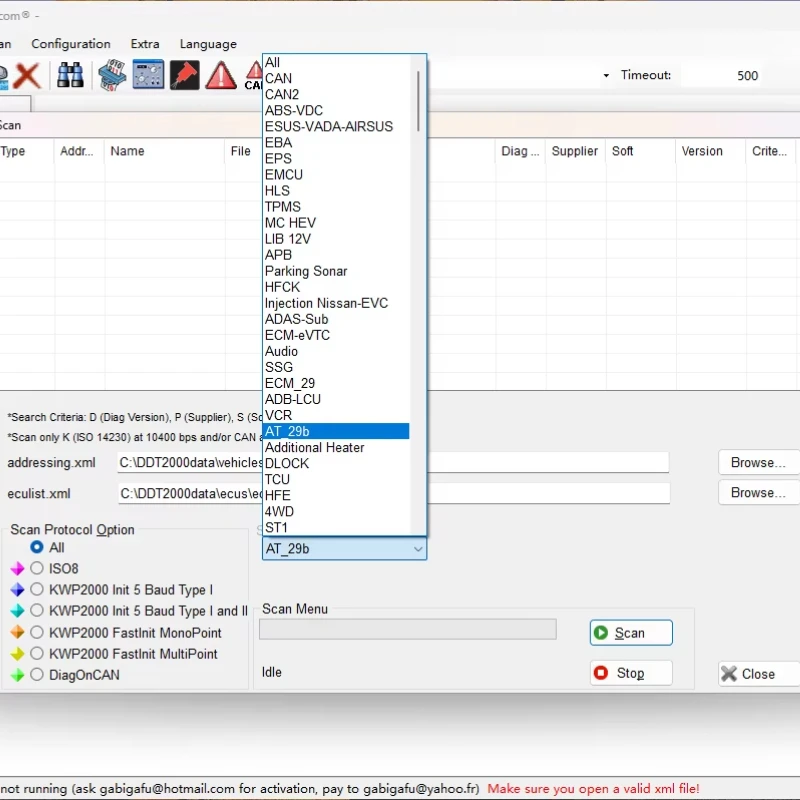Select the ISO8 protocol option
800x800 pixels.
coord(37,568)
